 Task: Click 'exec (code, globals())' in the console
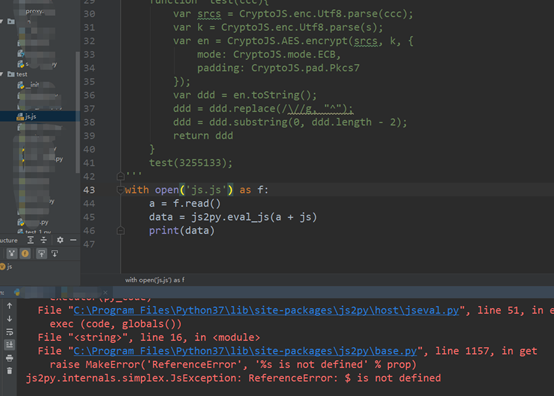116,324
